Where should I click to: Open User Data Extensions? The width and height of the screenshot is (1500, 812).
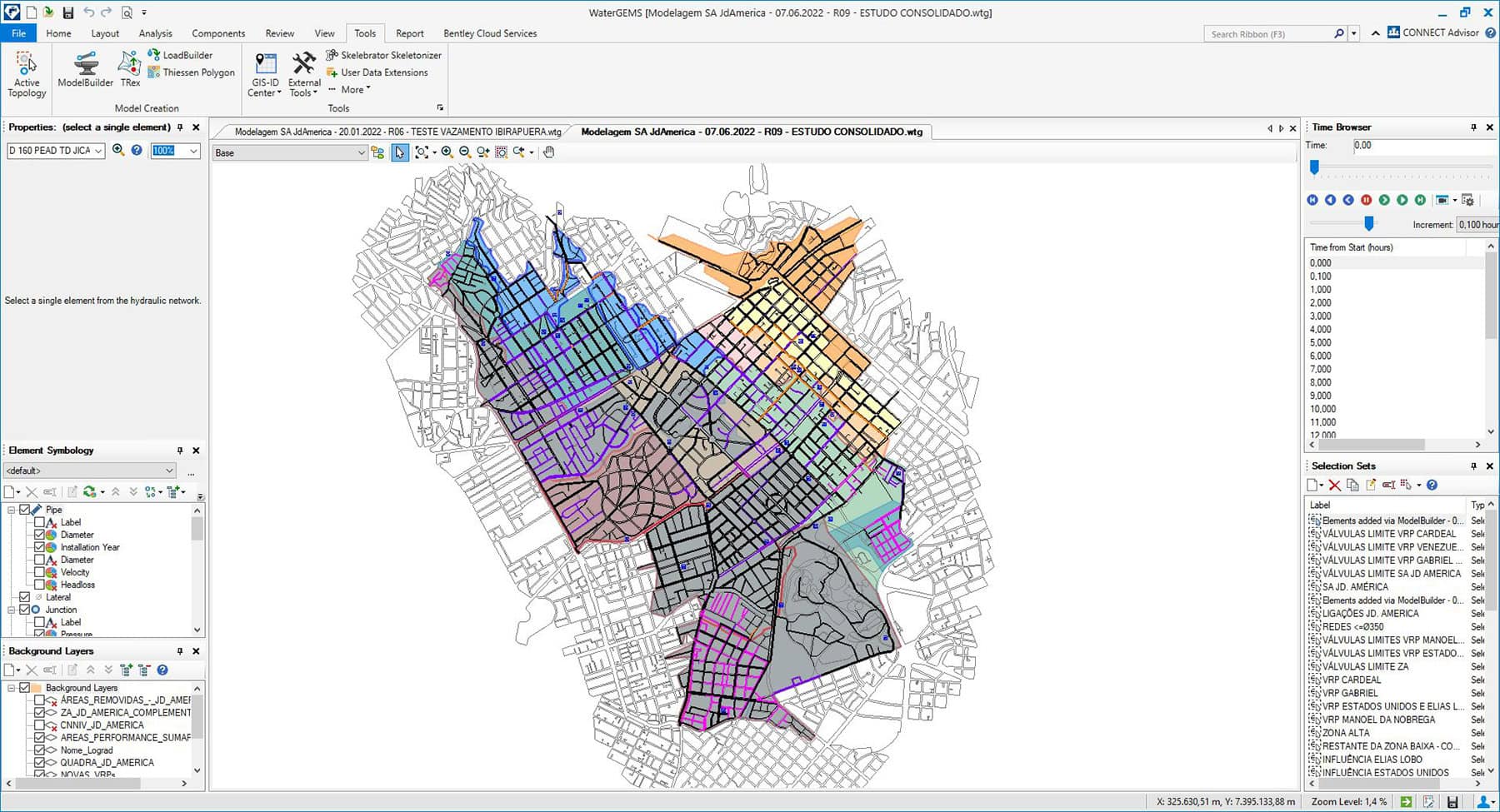(x=377, y=72)
